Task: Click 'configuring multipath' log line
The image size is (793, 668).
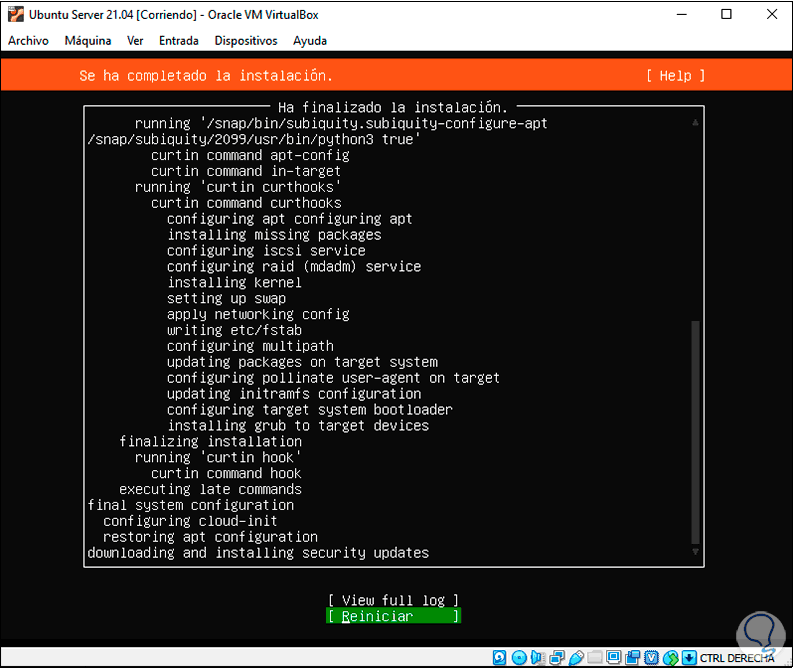Action: [250, 346]
